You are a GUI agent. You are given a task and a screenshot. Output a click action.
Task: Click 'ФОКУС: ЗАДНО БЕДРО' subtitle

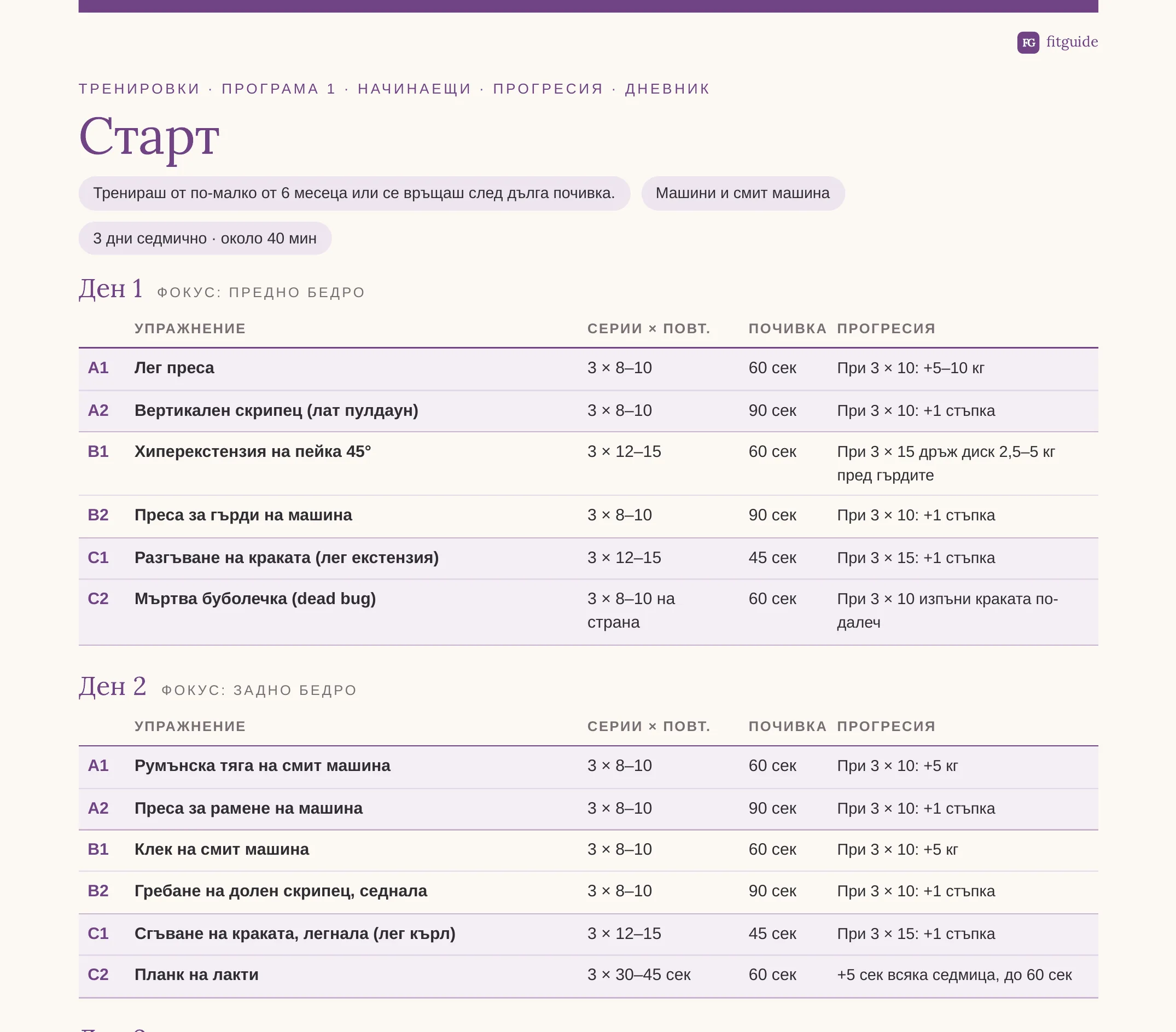pos(259,690)
